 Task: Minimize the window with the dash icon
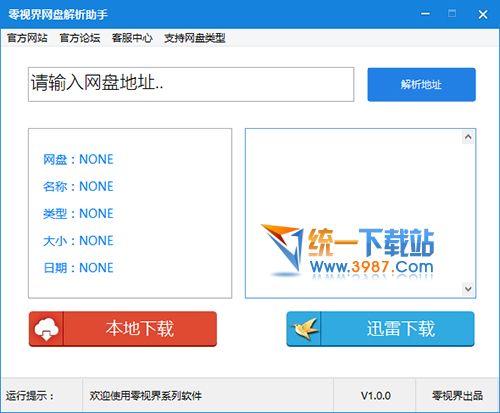pyautogui.click(x=425, y=14)
